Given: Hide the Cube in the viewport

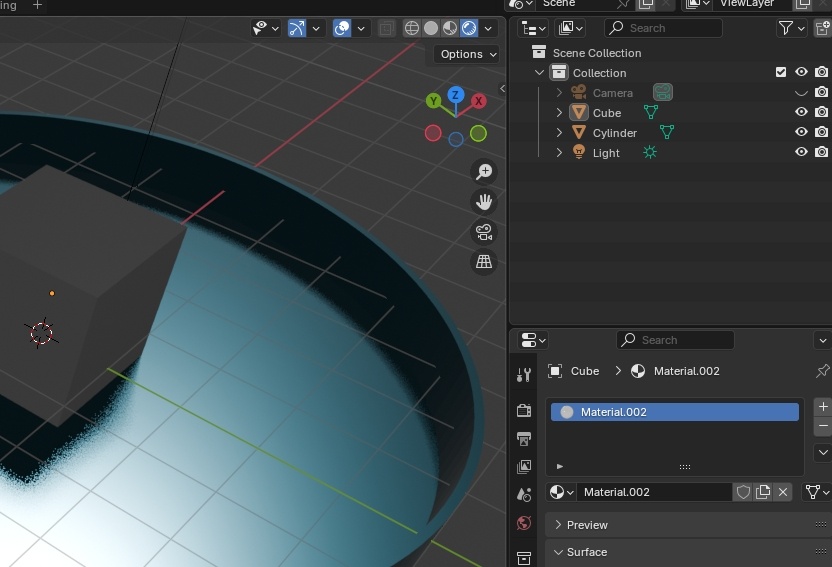Looking at the screenshot, I should 801,113.
